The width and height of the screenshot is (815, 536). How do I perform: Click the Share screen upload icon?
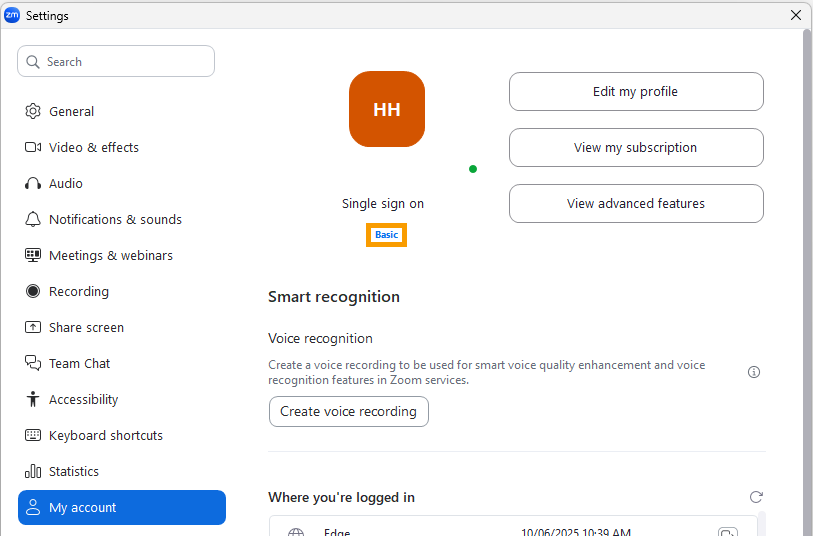[33, 327]
